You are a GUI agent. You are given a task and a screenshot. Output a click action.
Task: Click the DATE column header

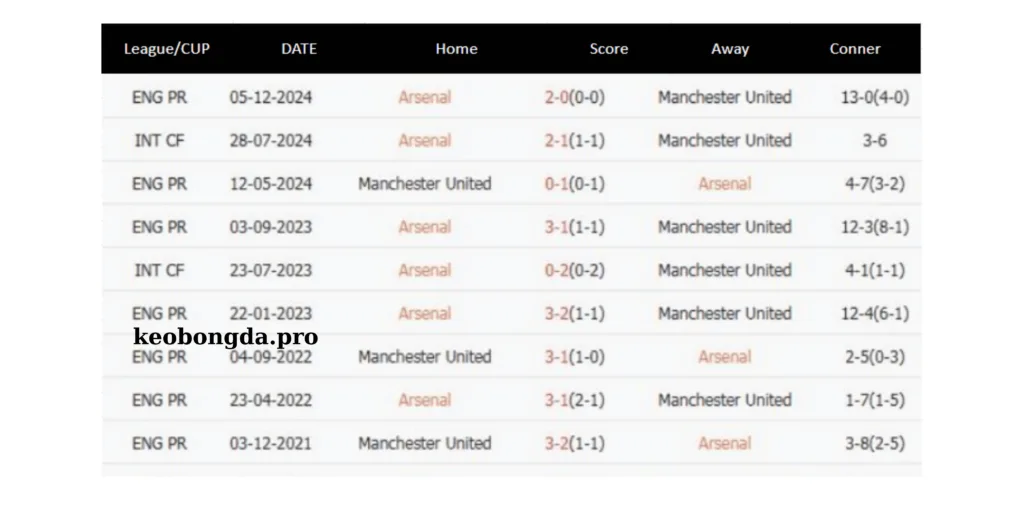pyautogui.click(x=299, y=49)
